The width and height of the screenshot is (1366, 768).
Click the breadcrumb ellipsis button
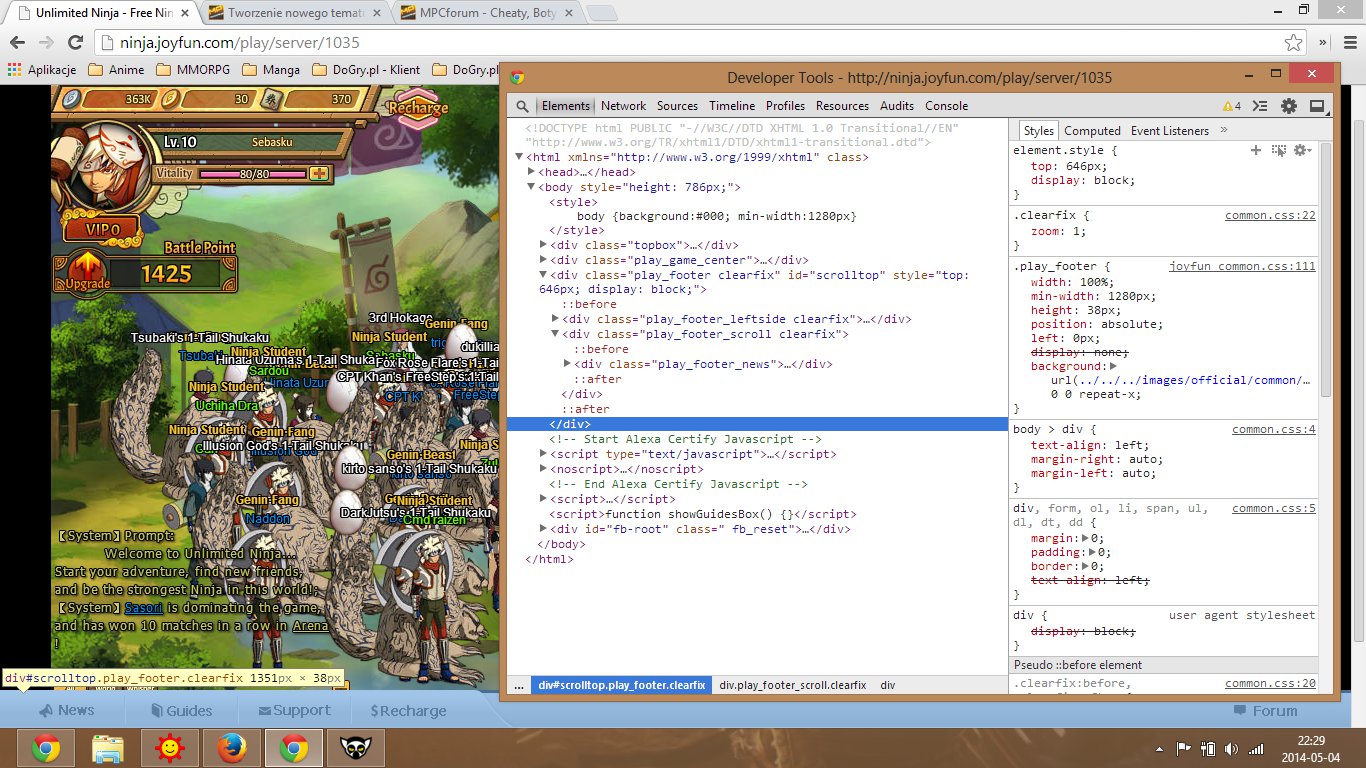click(x=518, y=686)
